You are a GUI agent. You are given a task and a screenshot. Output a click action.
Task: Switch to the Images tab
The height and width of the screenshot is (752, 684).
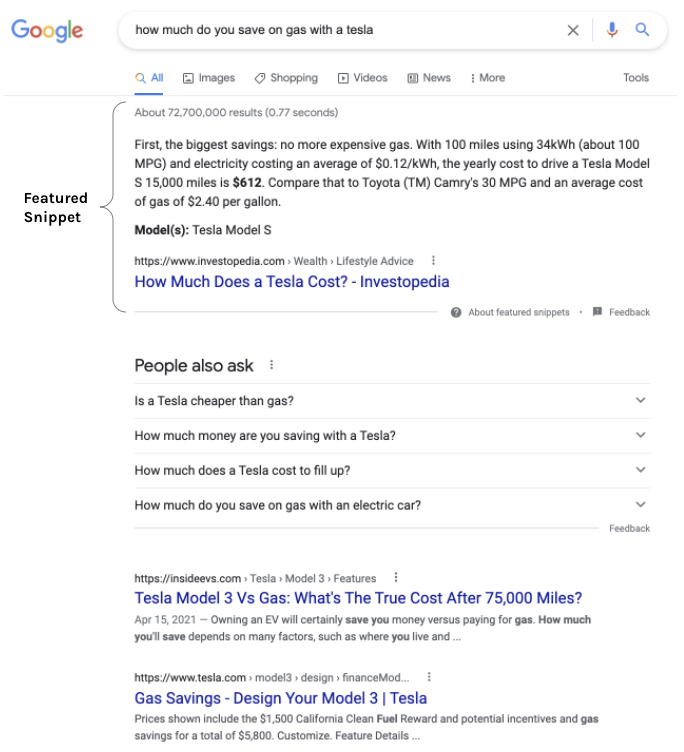pyautogui.click(x=209, y=78)
